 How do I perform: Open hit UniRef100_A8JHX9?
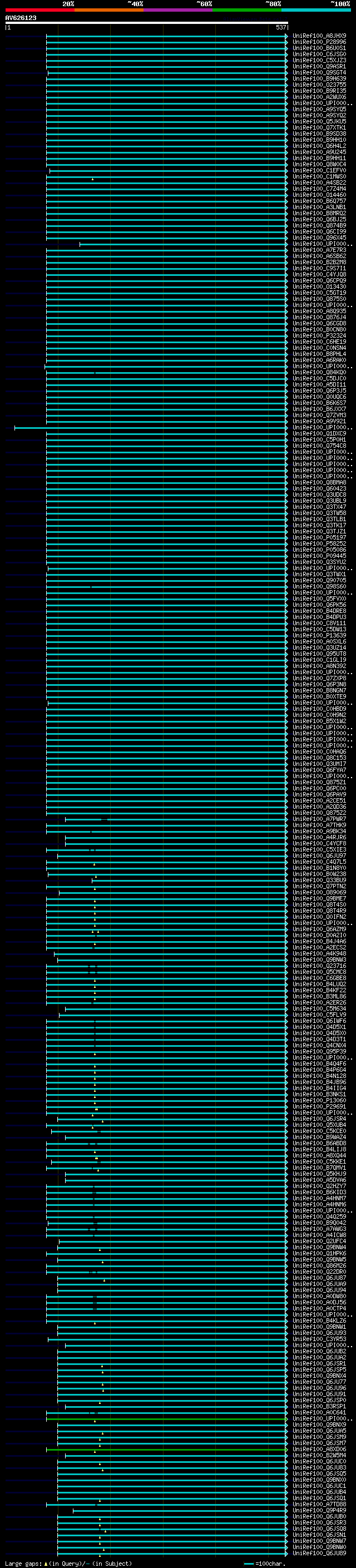click(319, 36)
